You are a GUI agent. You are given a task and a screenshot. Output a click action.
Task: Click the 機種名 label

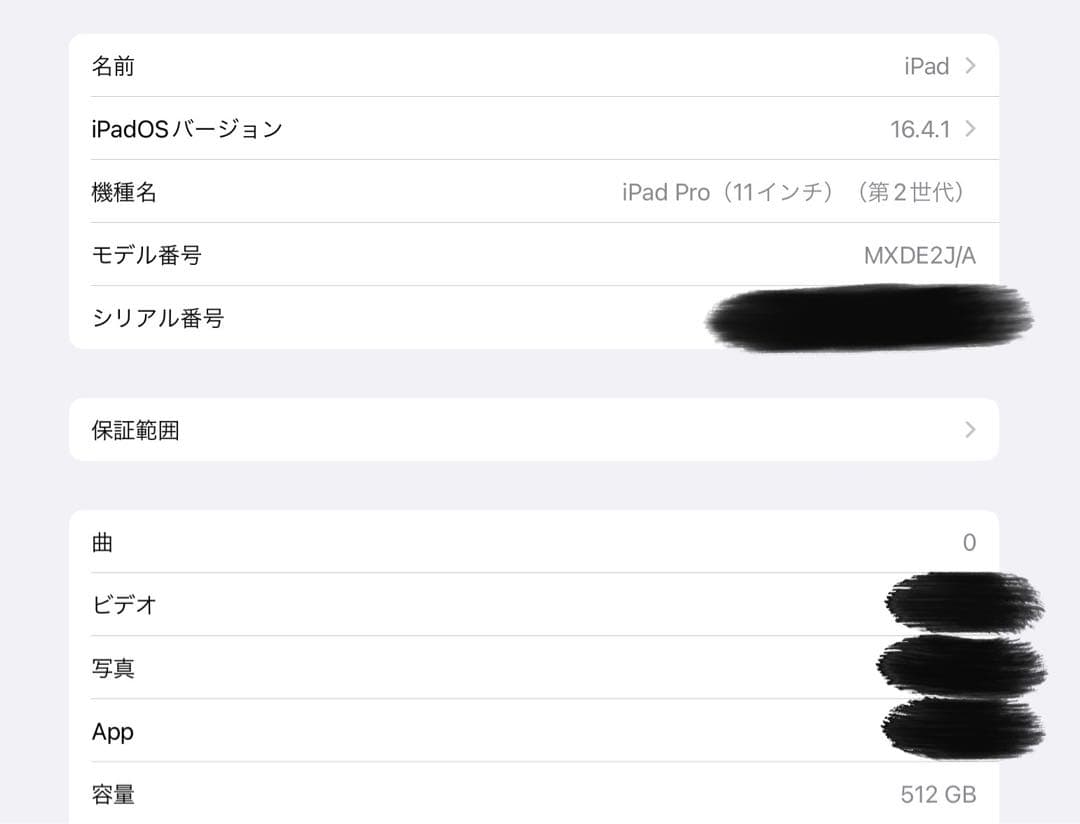click(x=124, y=192)
